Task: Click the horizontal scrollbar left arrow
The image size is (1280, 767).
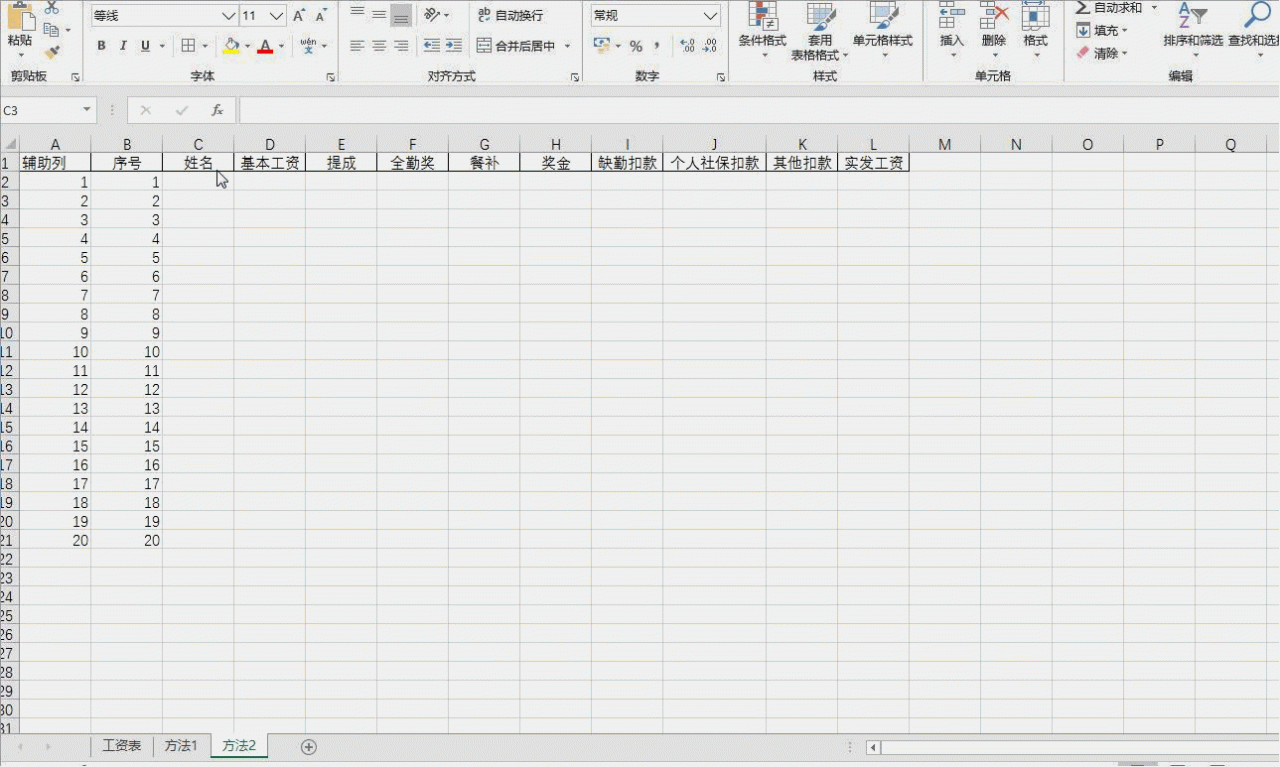Action: tap(873, 747)
